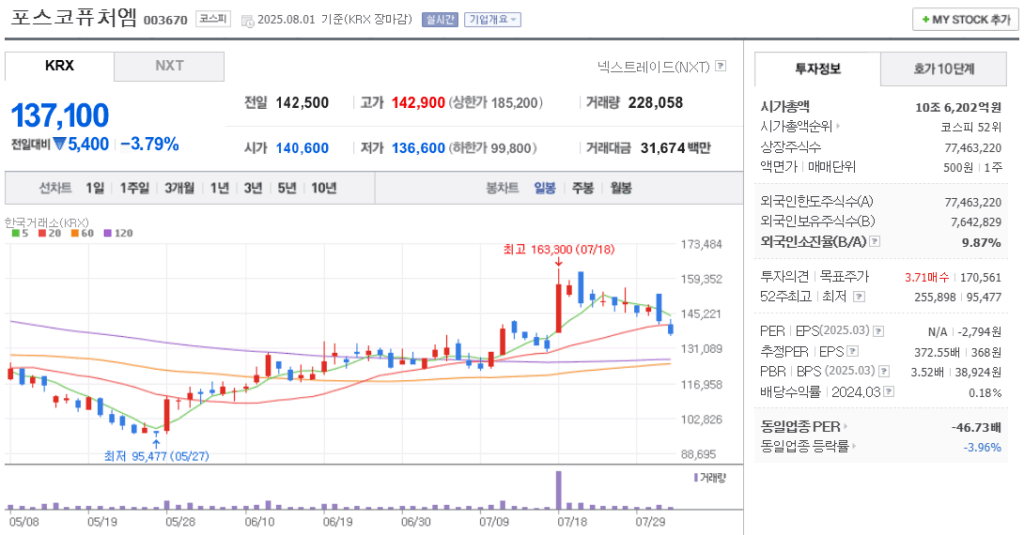Screen dimensions: 1024x535
Task: Click the 포스코퓨처엠 stock name heading
Action: pyautogui.click(x=74, y=17)
